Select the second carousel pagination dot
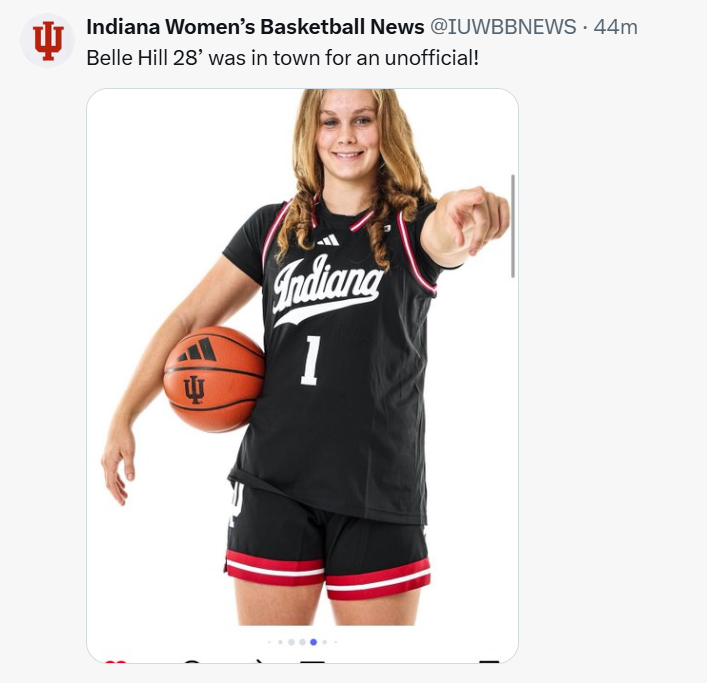707x683 pixels. [x=280, y=642]
